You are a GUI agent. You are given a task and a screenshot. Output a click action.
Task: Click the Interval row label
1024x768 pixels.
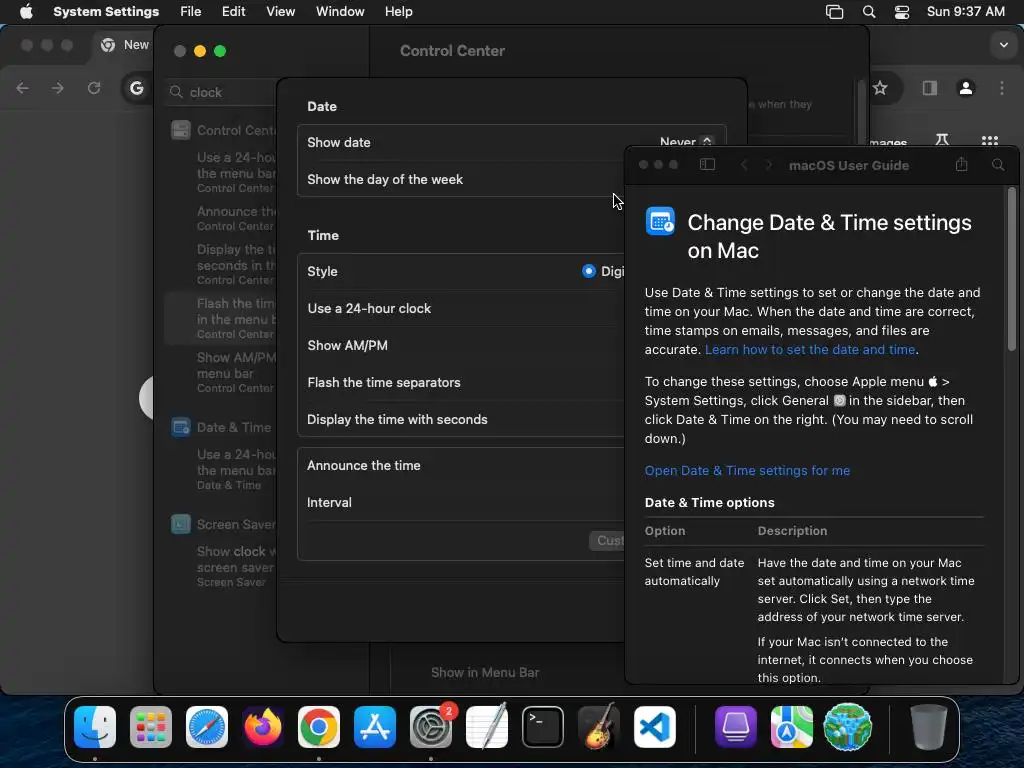coord(329,502)
